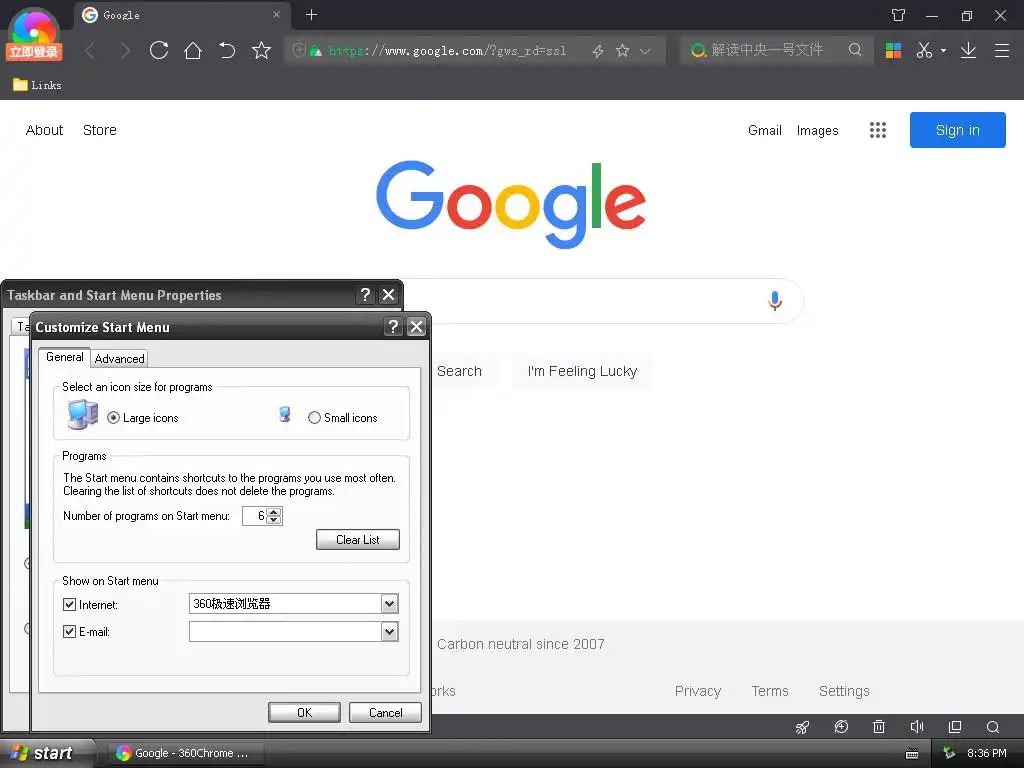Open the E-mail program dropdown
1024x768 pixels.
(x=389, y=632)
